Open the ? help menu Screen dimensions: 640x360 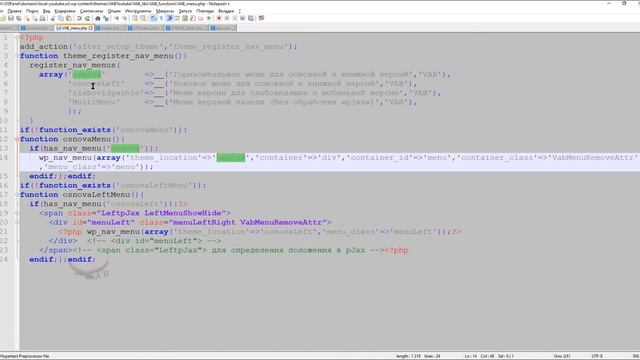[240, 11]
